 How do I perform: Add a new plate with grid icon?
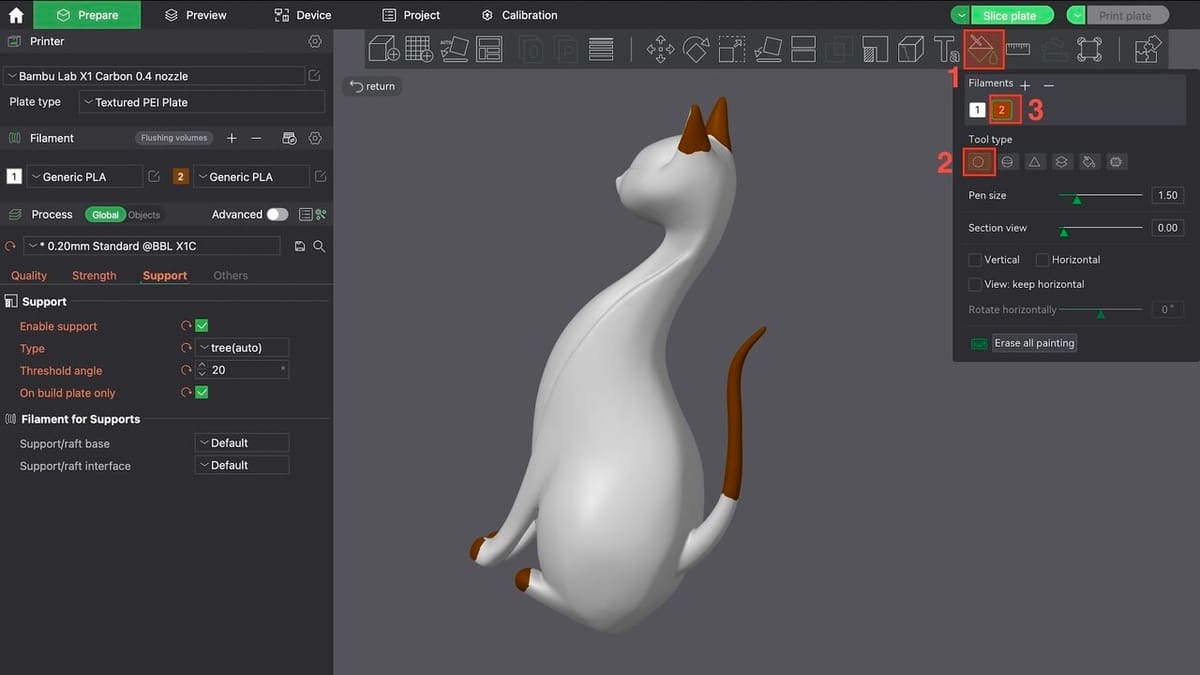pos(418,49)
